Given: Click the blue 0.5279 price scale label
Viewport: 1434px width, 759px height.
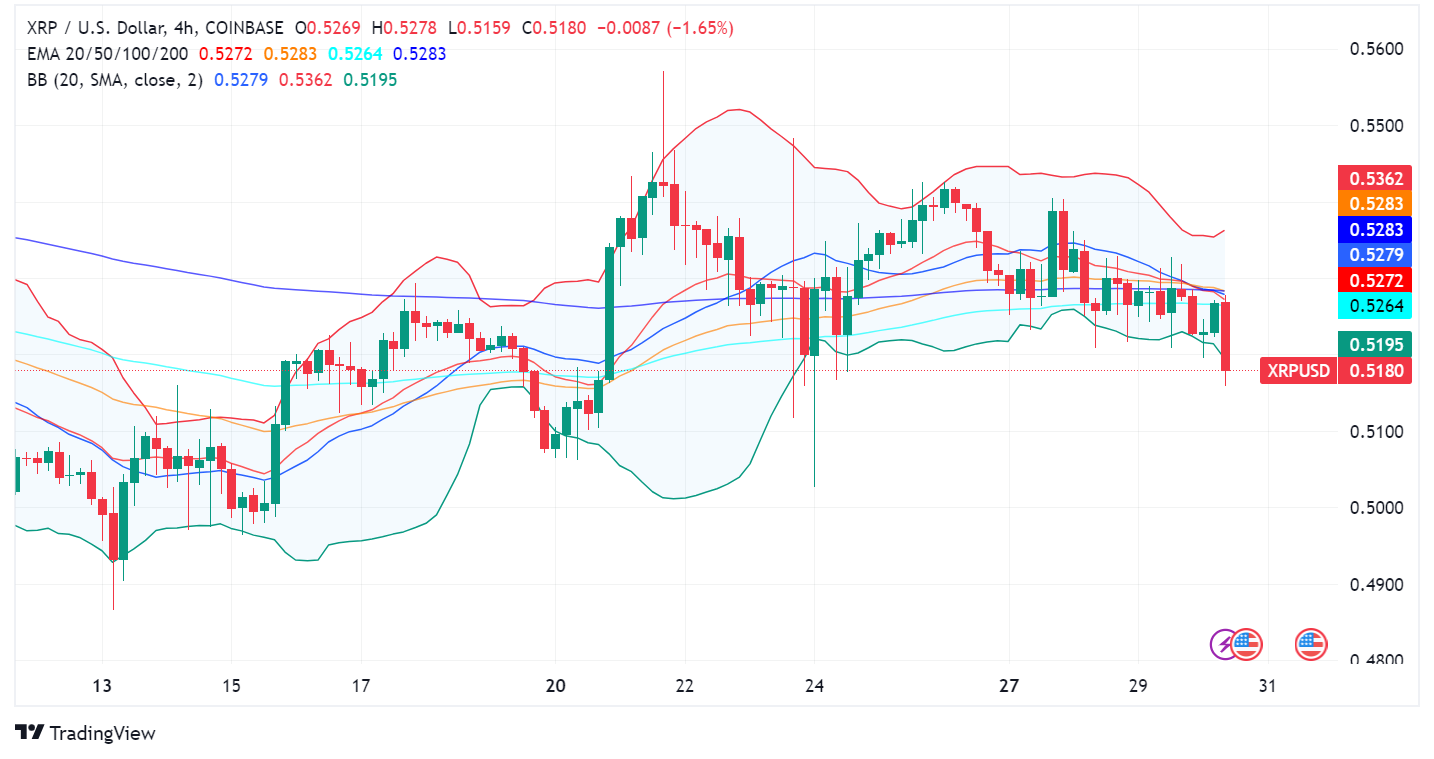Looking at the screenshot, I should point(1375,255).
